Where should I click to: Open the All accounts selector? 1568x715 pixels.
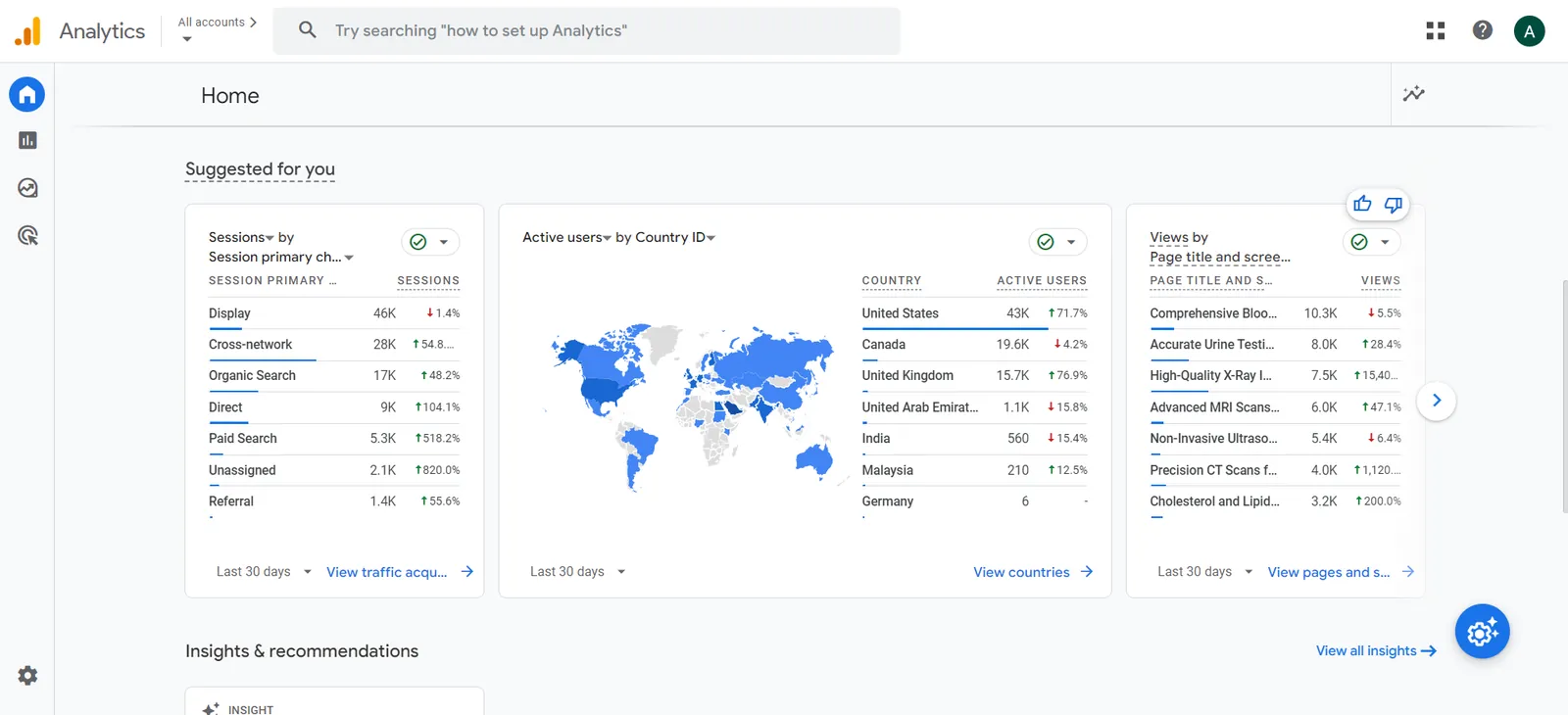[x=217, y=29]
